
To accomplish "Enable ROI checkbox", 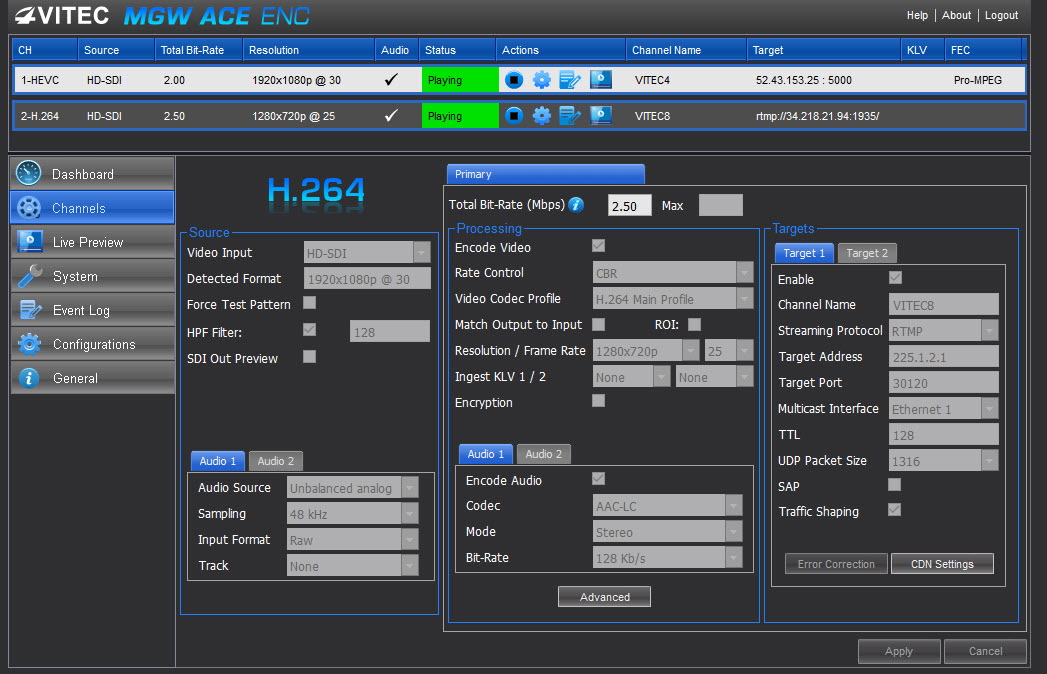I will (x=694, y=324).
